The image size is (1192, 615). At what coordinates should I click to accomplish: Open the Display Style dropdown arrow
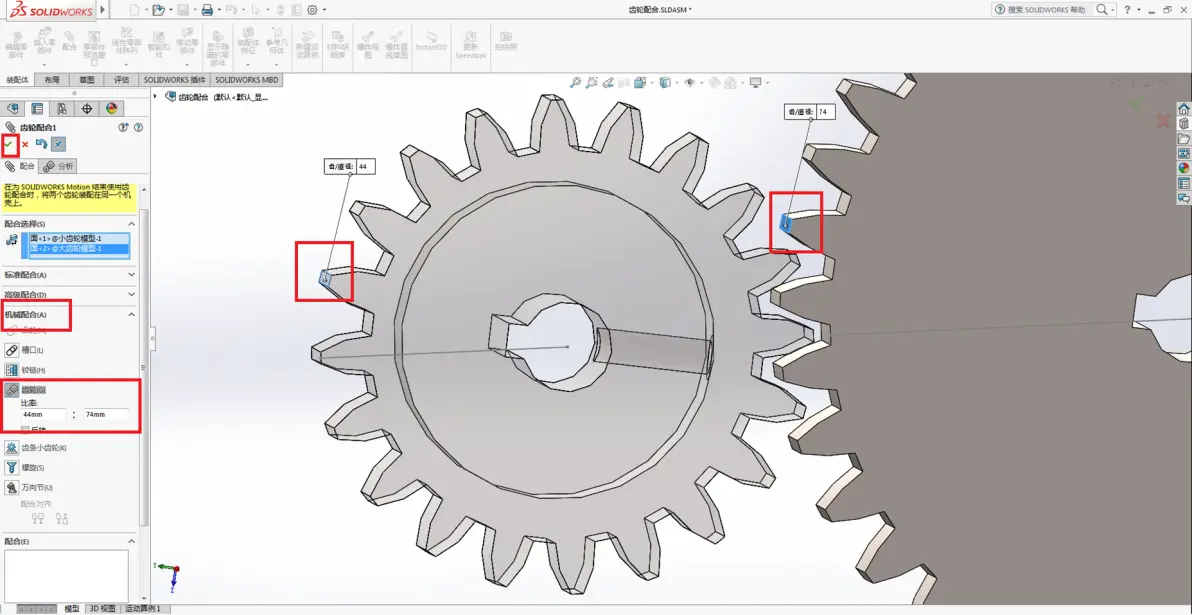click(677, 82)
